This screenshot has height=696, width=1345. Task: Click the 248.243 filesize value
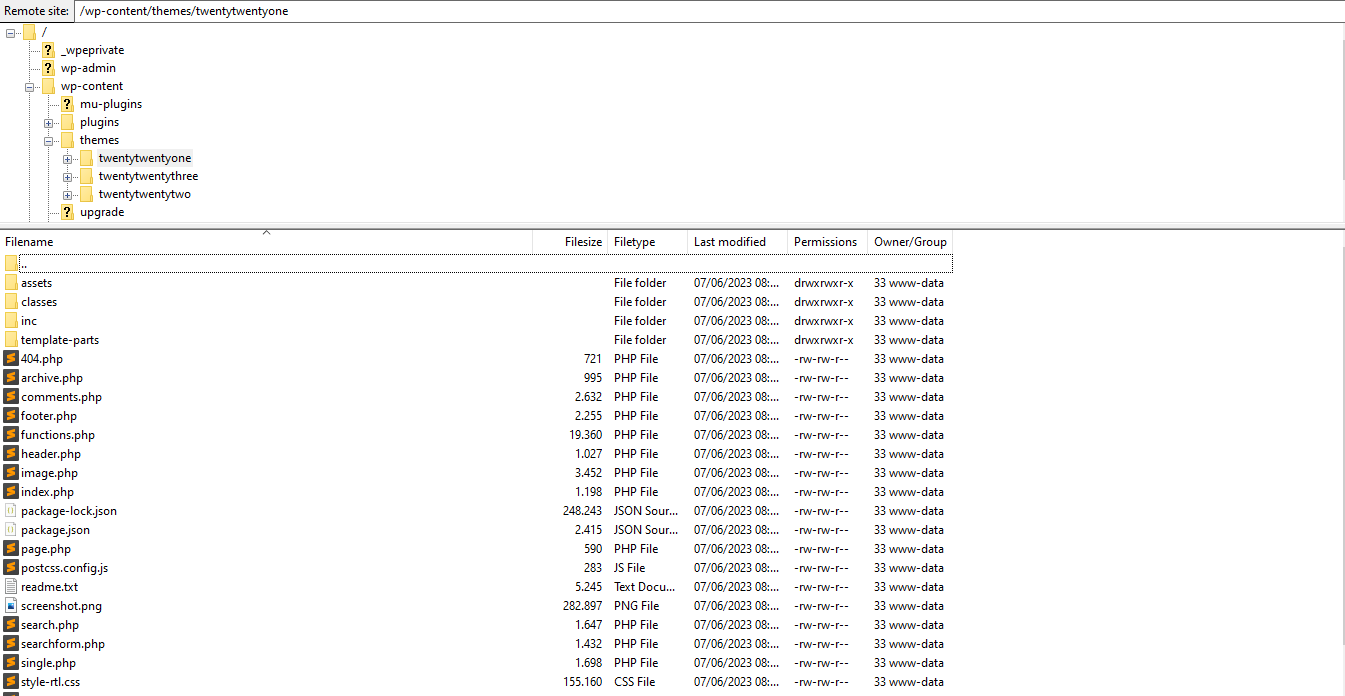coord(583,511)
